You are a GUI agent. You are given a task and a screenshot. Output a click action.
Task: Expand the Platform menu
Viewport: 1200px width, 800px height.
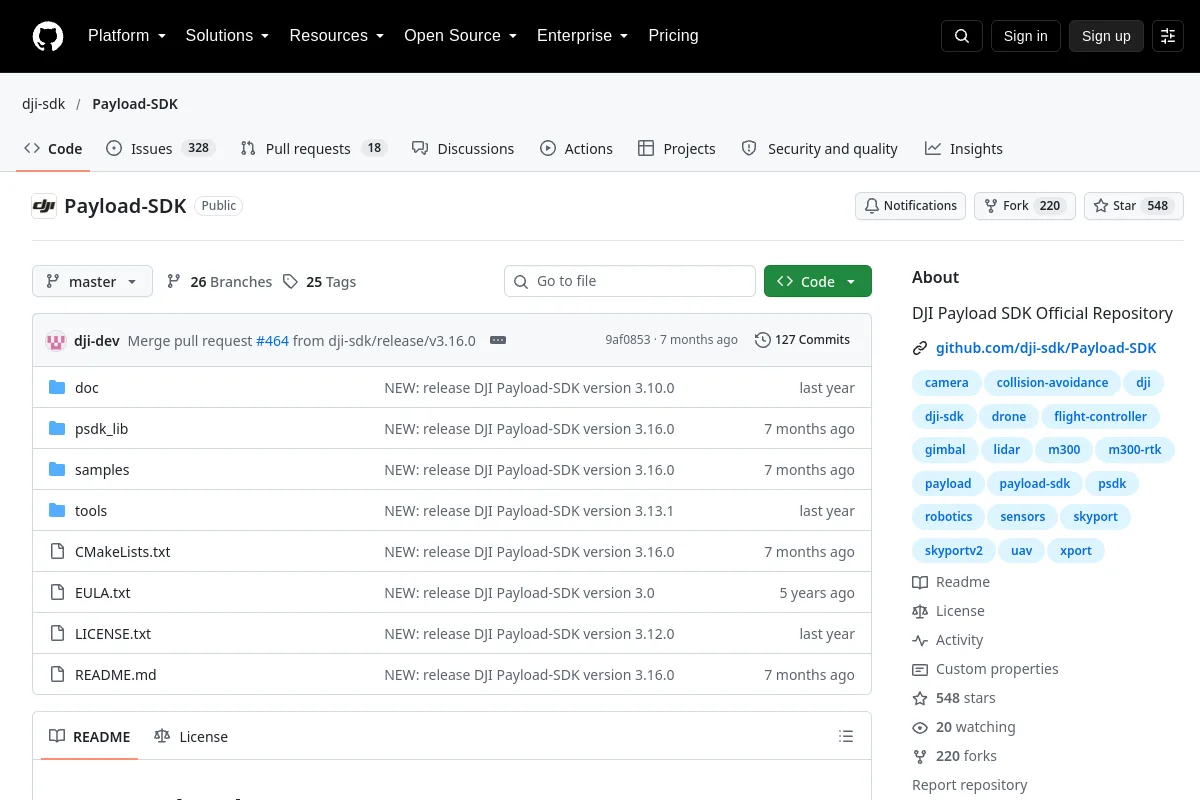[127, 36]
